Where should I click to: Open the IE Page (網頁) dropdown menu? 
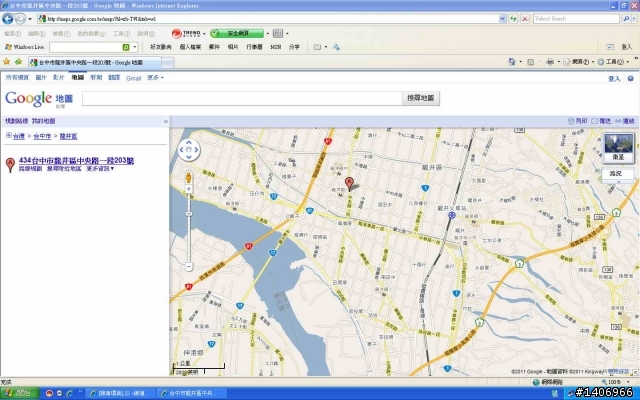[580, 62]
